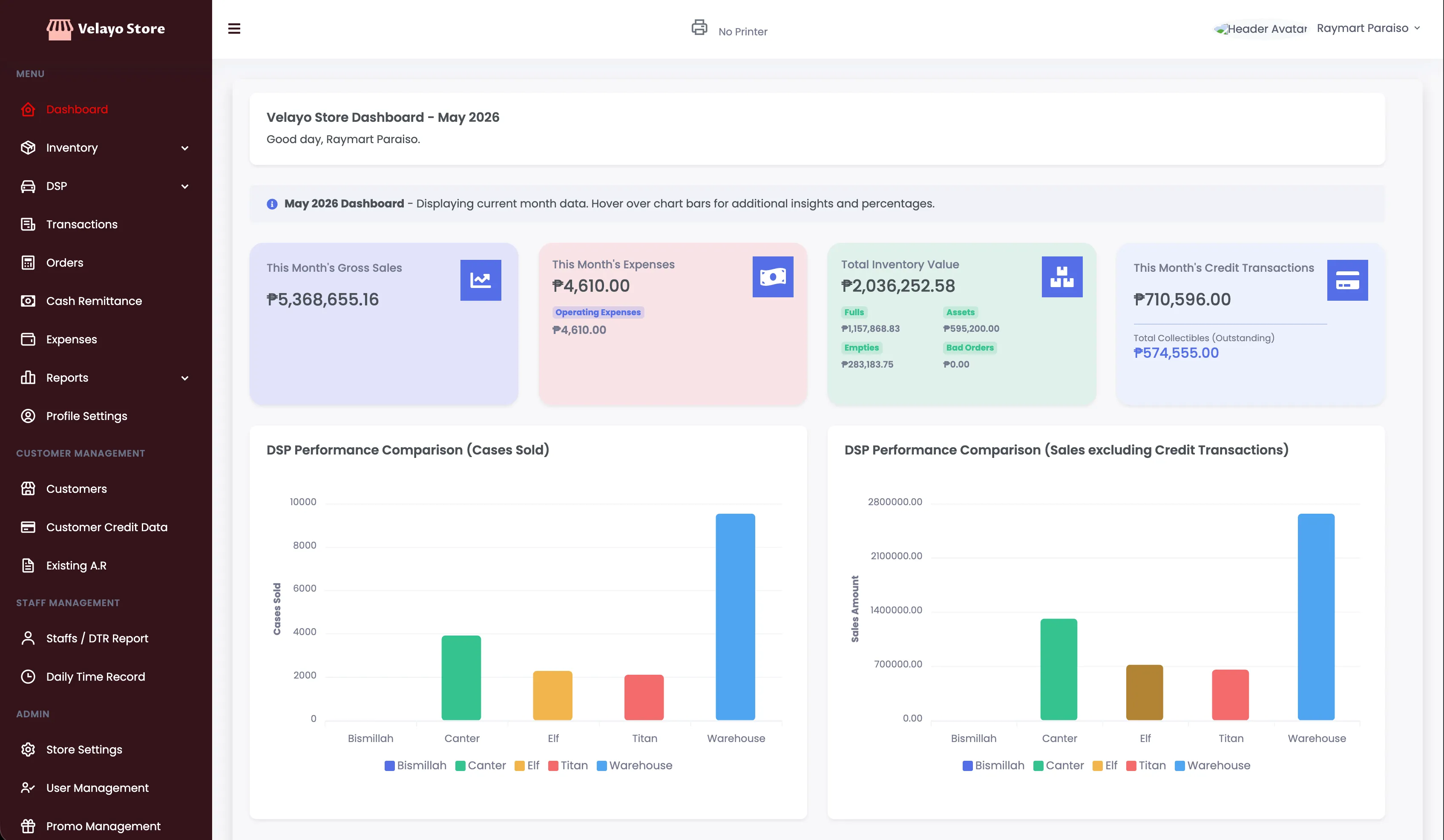Click the Daily Time Record clock icon

pos(28,677)
